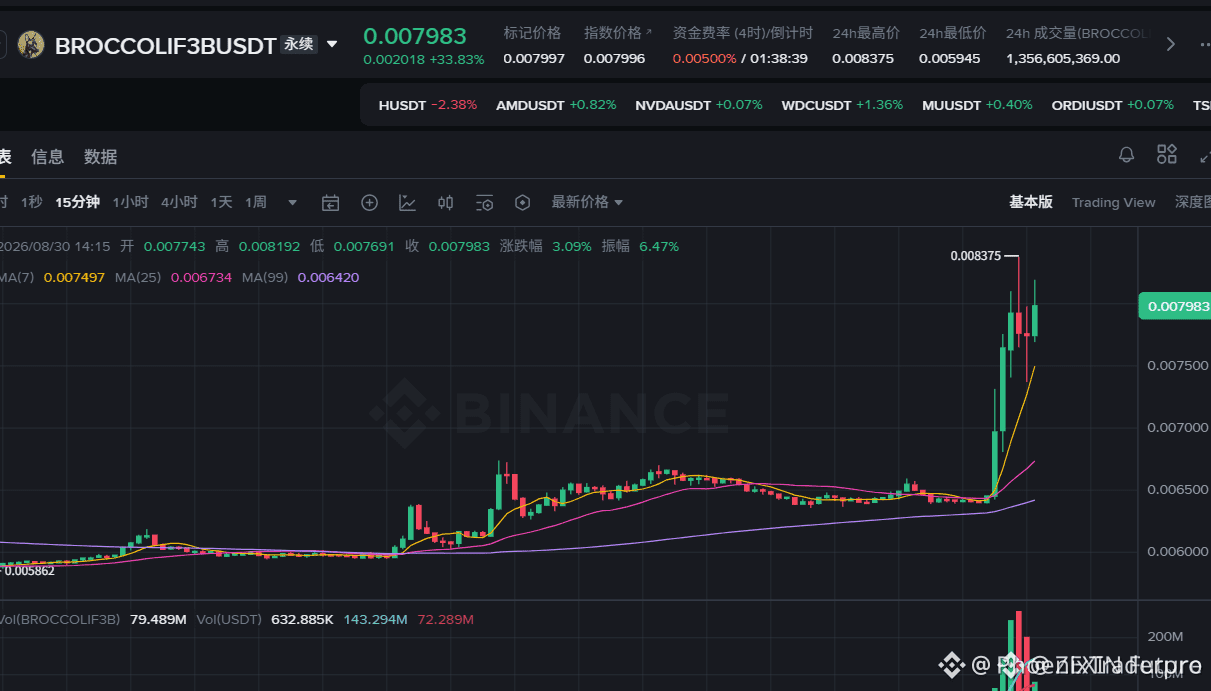1211x691 pixels.
Task: Click the 24h volume 1,356,605,369.00 value
Action: point(1063,58)
